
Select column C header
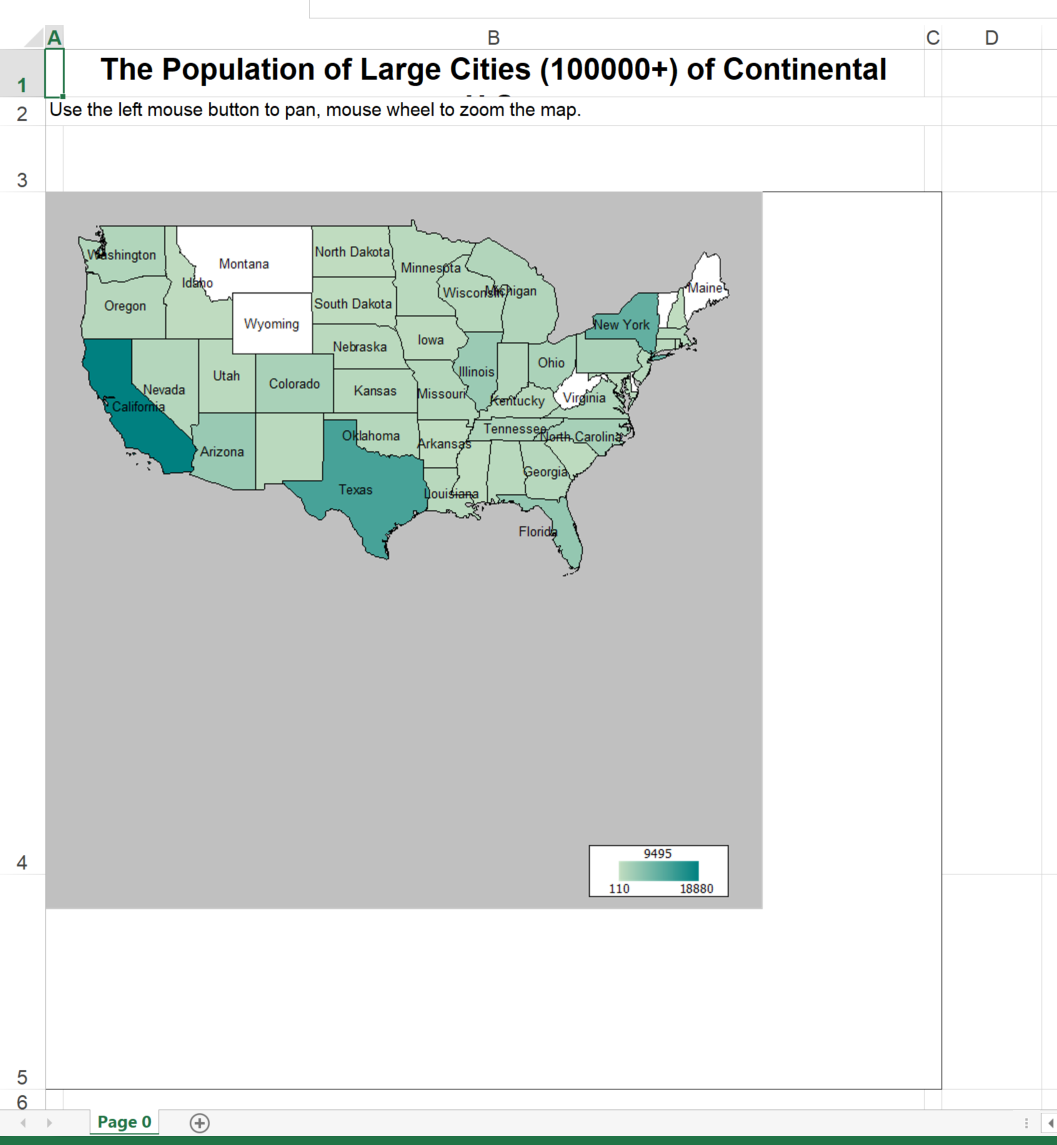(x=932, y=38)
